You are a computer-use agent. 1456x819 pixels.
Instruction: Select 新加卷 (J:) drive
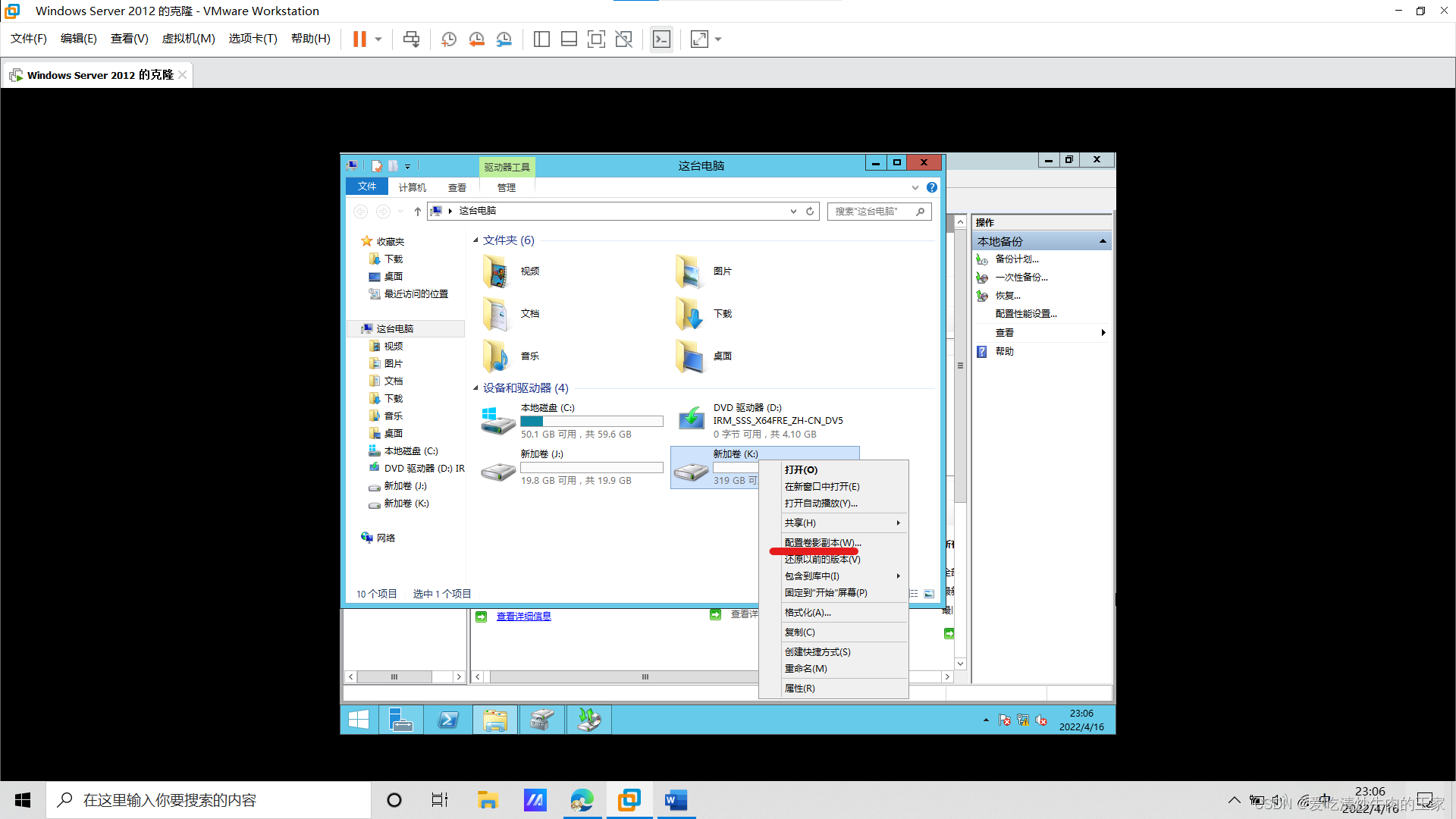click(573, 467)
